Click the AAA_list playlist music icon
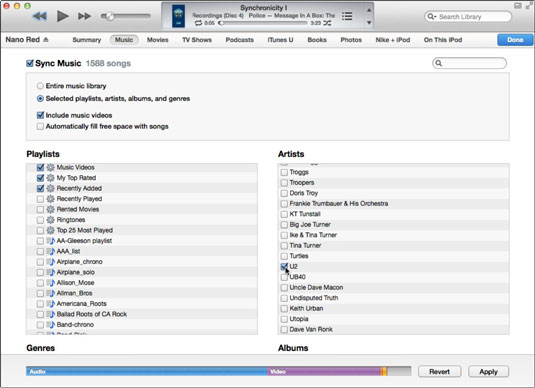The image size is (535, 388). pyautogui.click(x=50, y=252)
